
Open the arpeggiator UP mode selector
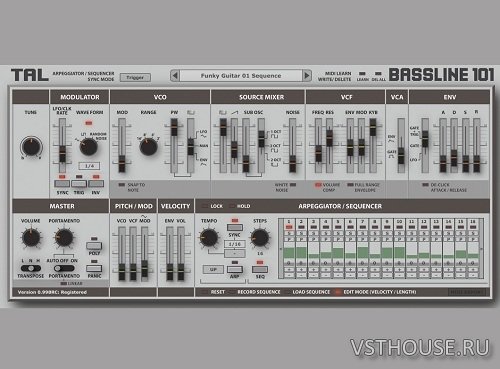213,269
